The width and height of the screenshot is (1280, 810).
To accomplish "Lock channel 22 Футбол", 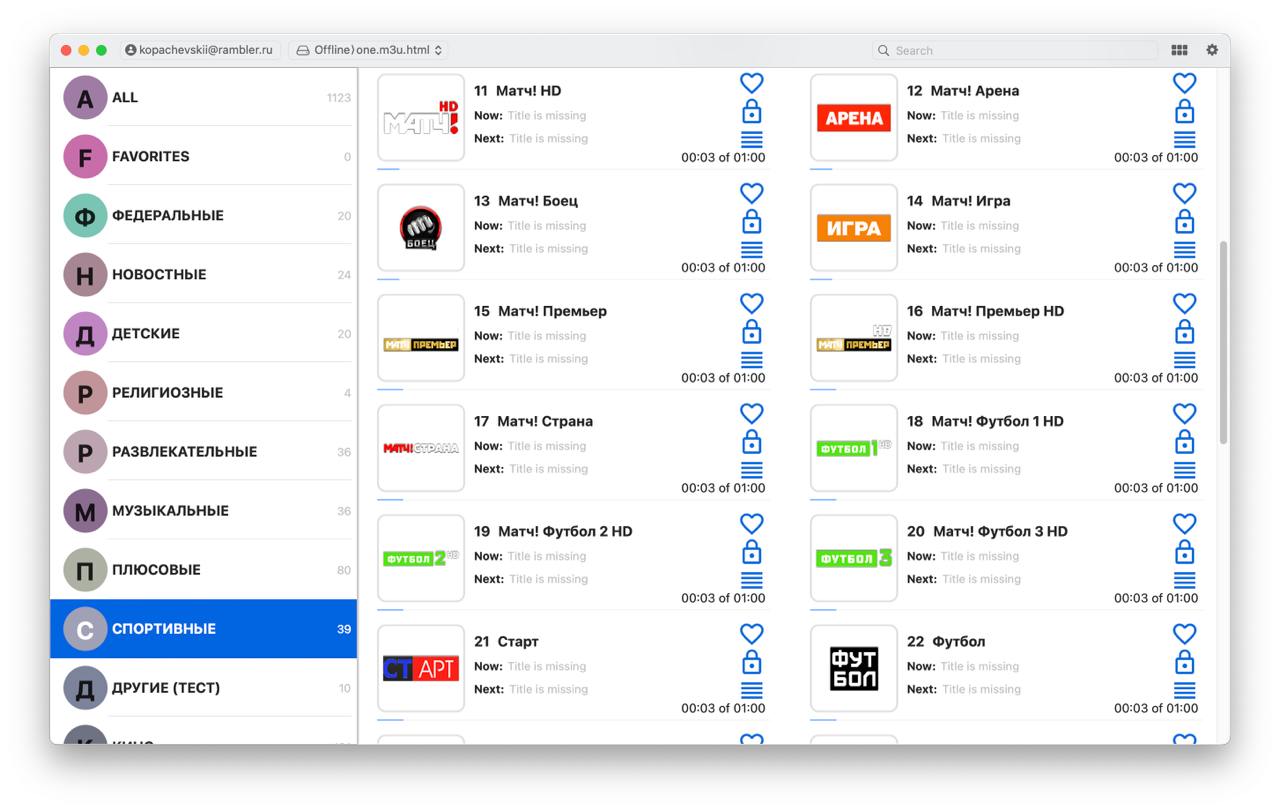I will pos(1185,661).
